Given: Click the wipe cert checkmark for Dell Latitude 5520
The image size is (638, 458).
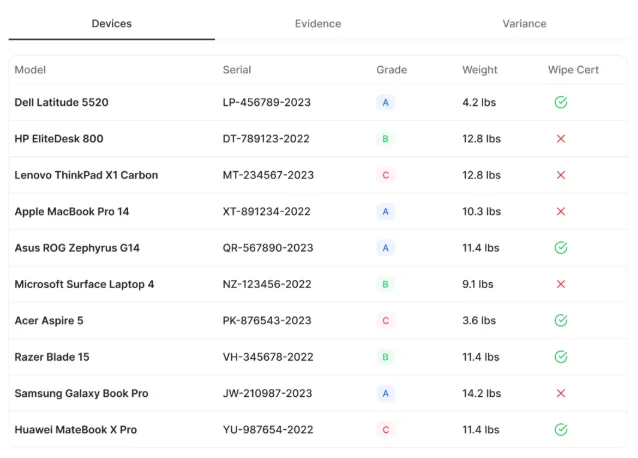Looking at the screenshot, I should click(561, 102).
